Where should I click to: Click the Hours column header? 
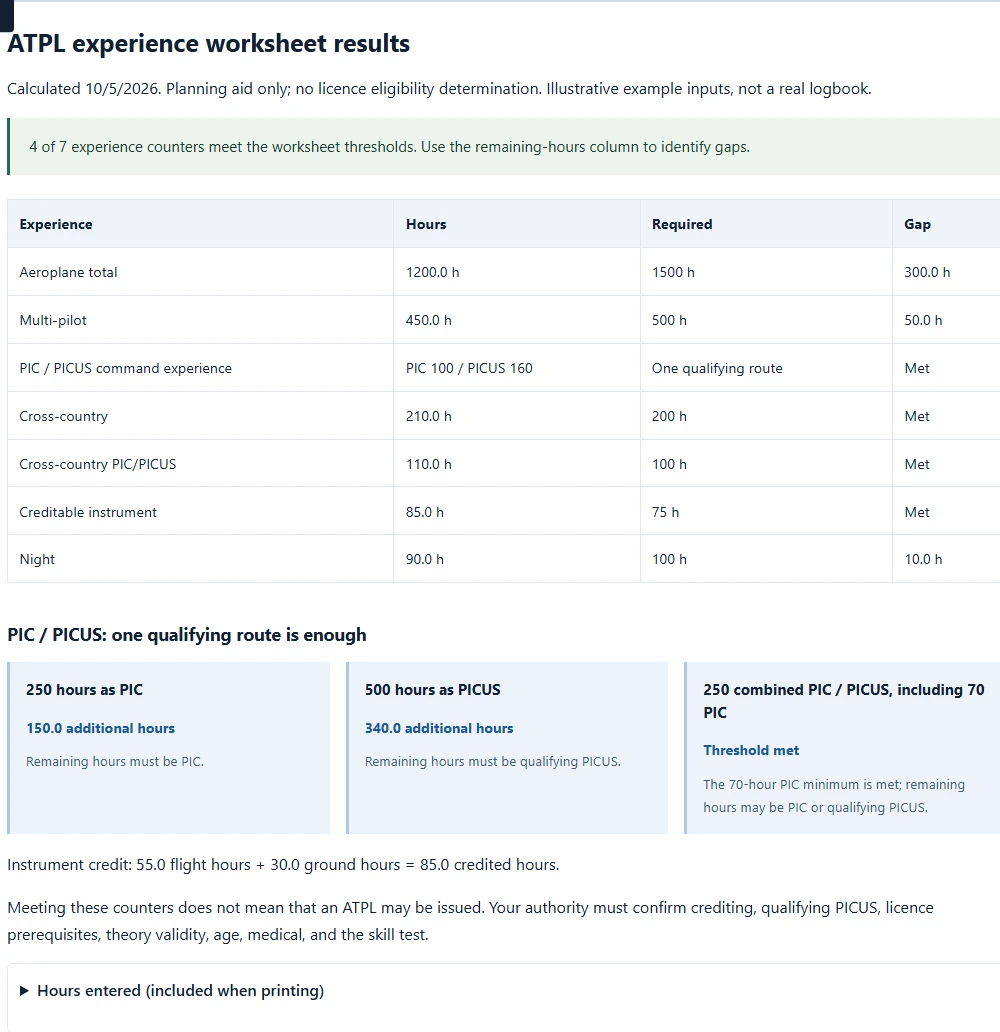426,224
